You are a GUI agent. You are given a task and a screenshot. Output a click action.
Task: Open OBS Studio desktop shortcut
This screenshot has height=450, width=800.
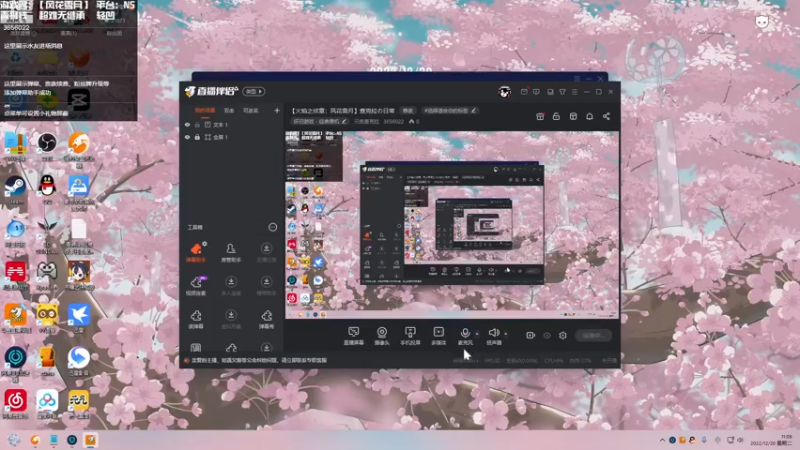tap(47, 145)
